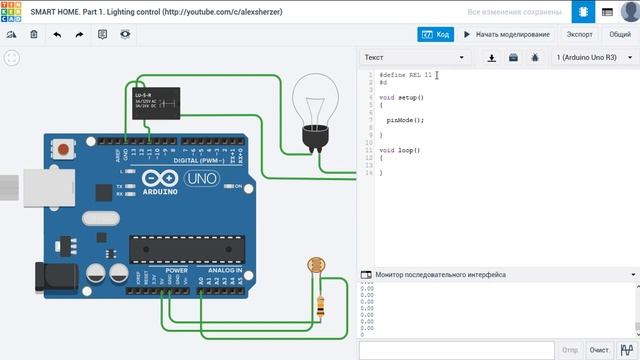The height and width of the screenshot is (360, 640).
Task: Click the serial monitor header label
Action: [x=440, y=275]
